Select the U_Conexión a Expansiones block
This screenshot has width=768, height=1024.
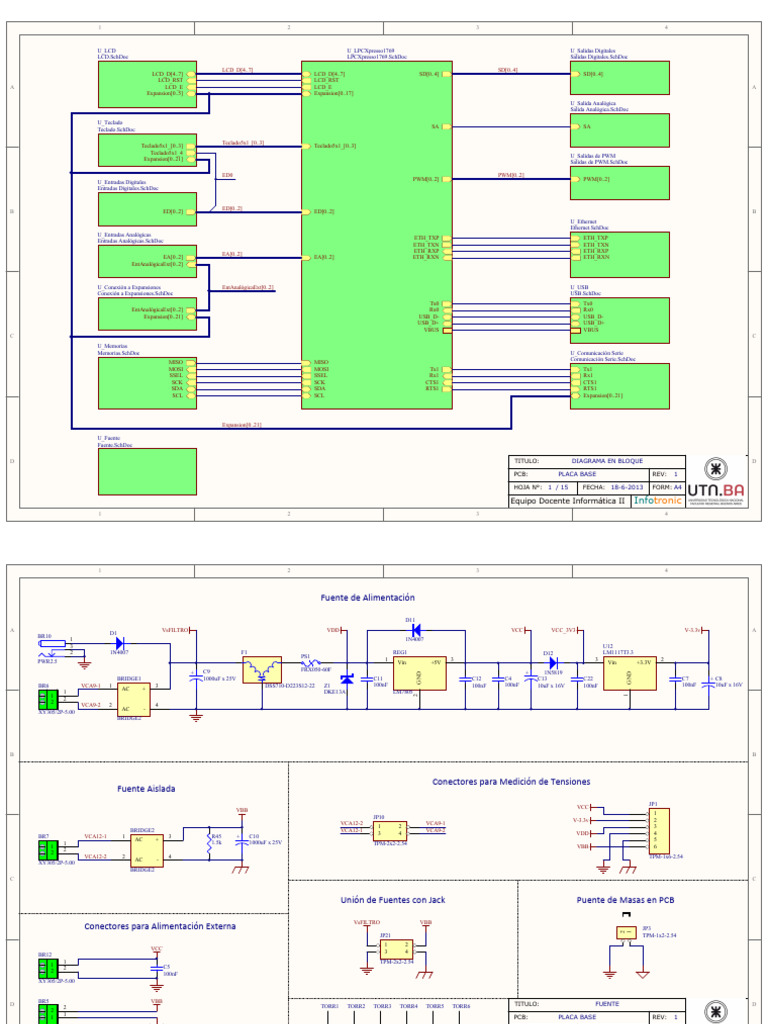(147, 314)
